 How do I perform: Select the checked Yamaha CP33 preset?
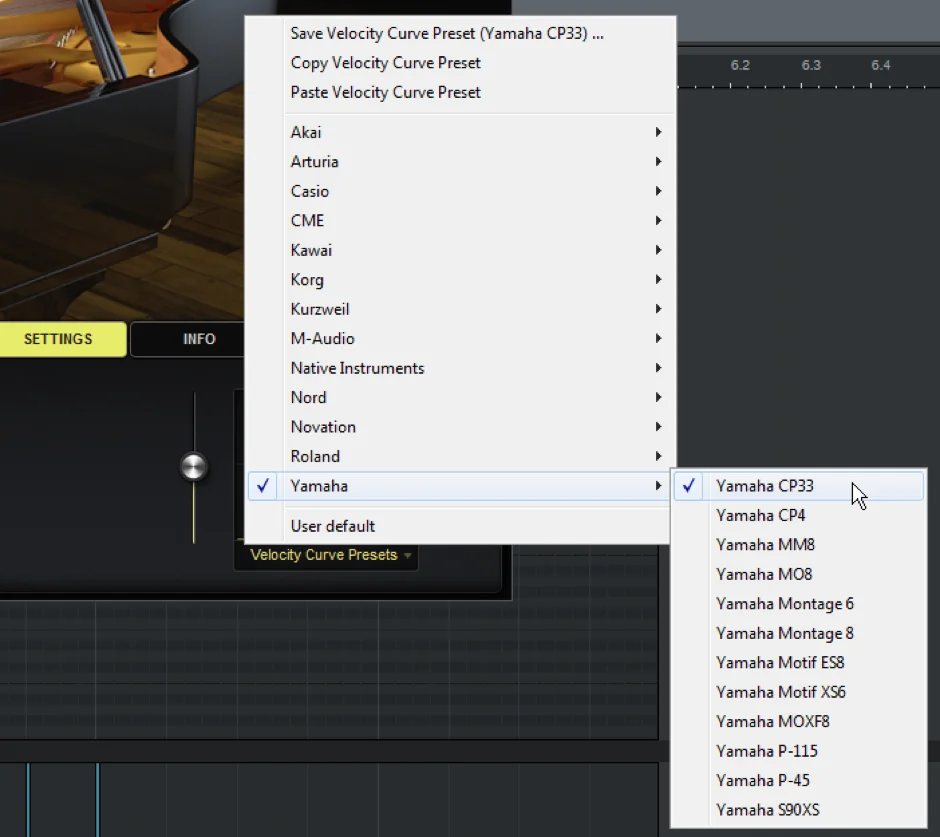(799, 486)
